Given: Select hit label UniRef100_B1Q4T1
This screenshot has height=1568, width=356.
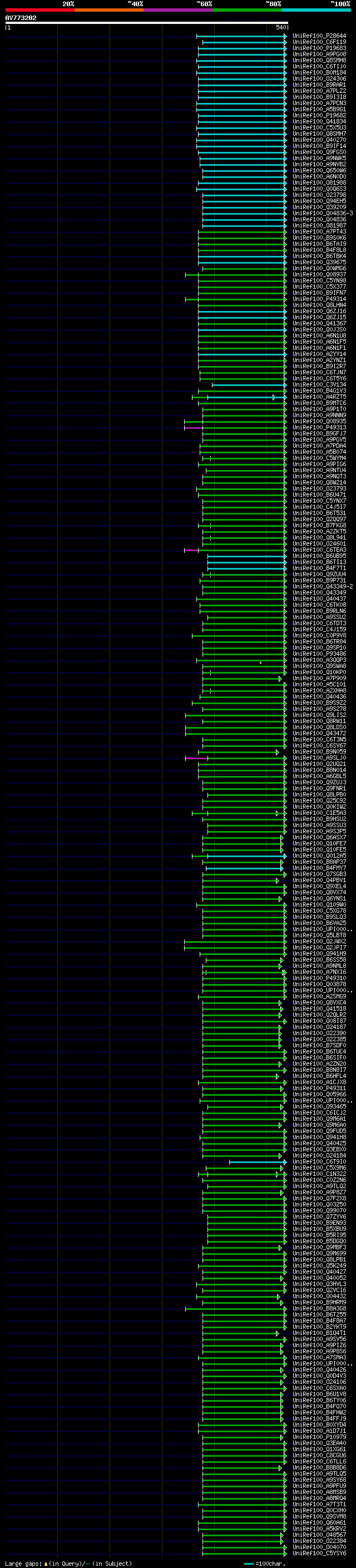Looking at the screenshot, I should (319, 1332).
